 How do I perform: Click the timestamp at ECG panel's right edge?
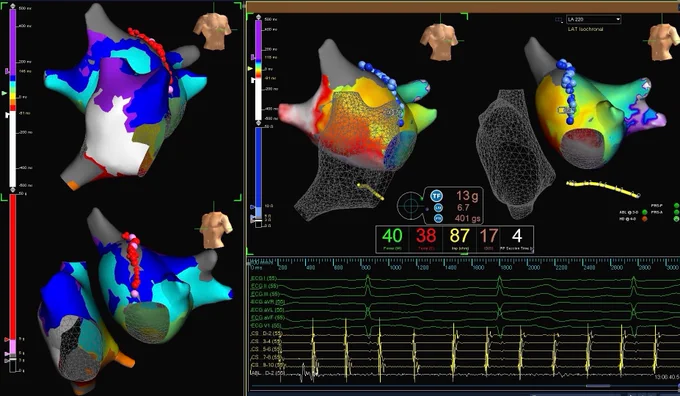tap(667, 377)
